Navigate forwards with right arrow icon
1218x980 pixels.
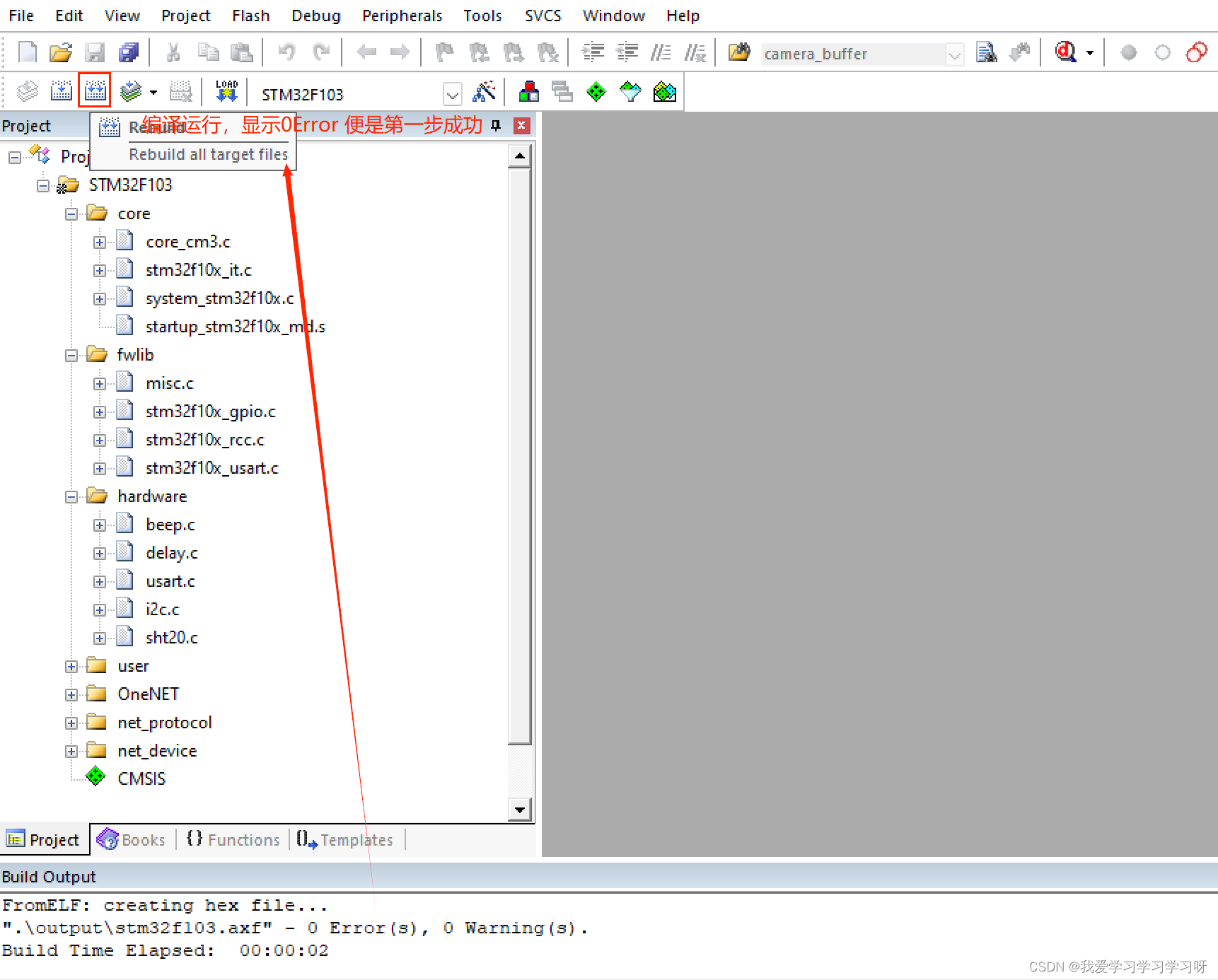[x=400, y=52]
